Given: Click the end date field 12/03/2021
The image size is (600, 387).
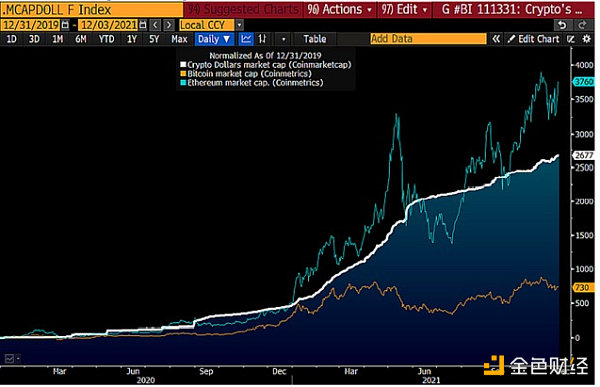Looking at the screenshot, I should [x=109, y=25].
